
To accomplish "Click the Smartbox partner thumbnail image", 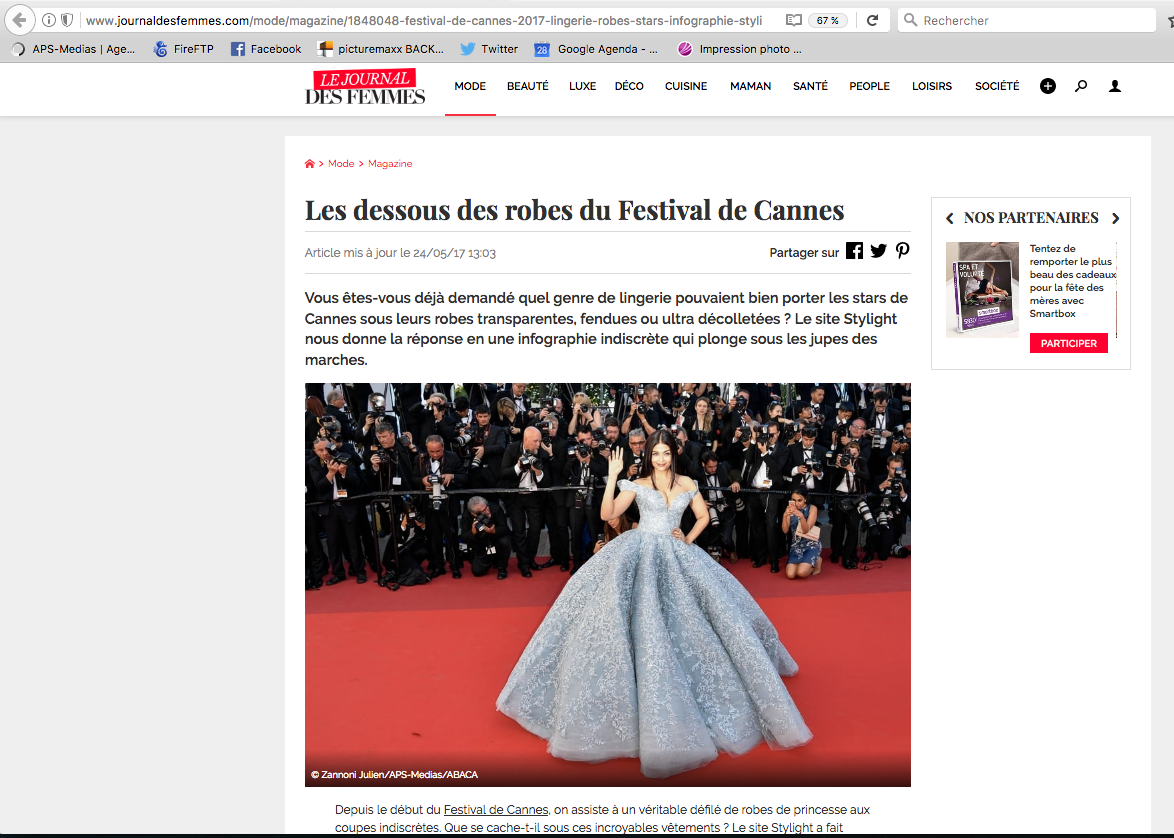I will pos(982,289).
